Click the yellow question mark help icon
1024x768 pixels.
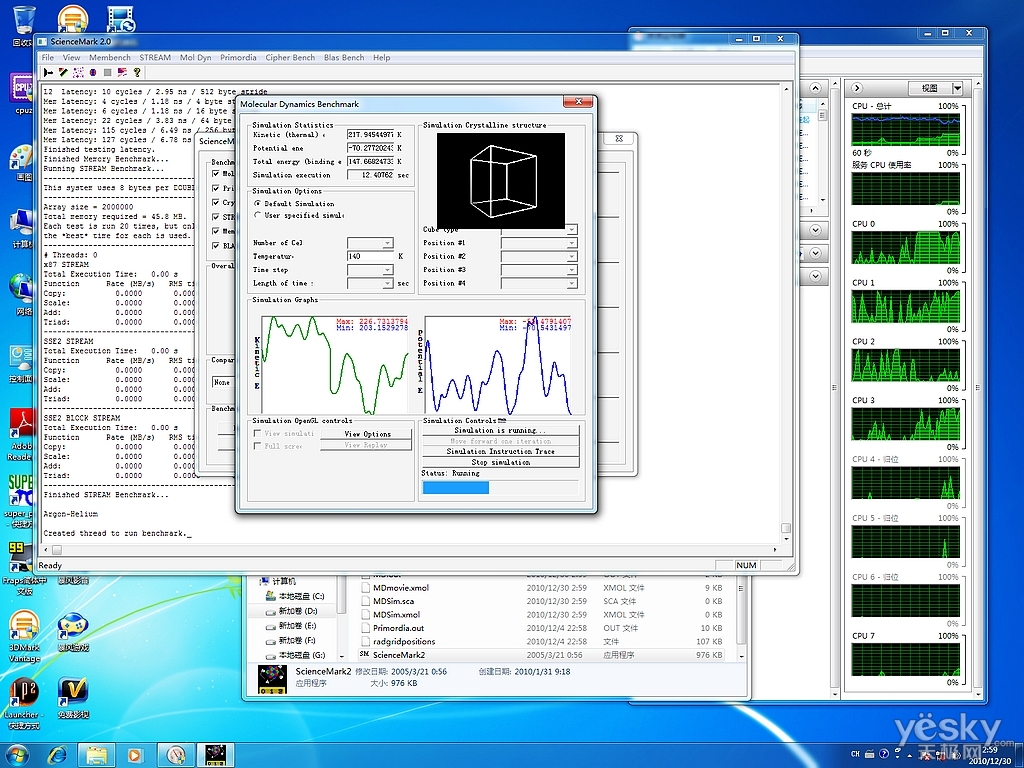(x=137, y=72)
